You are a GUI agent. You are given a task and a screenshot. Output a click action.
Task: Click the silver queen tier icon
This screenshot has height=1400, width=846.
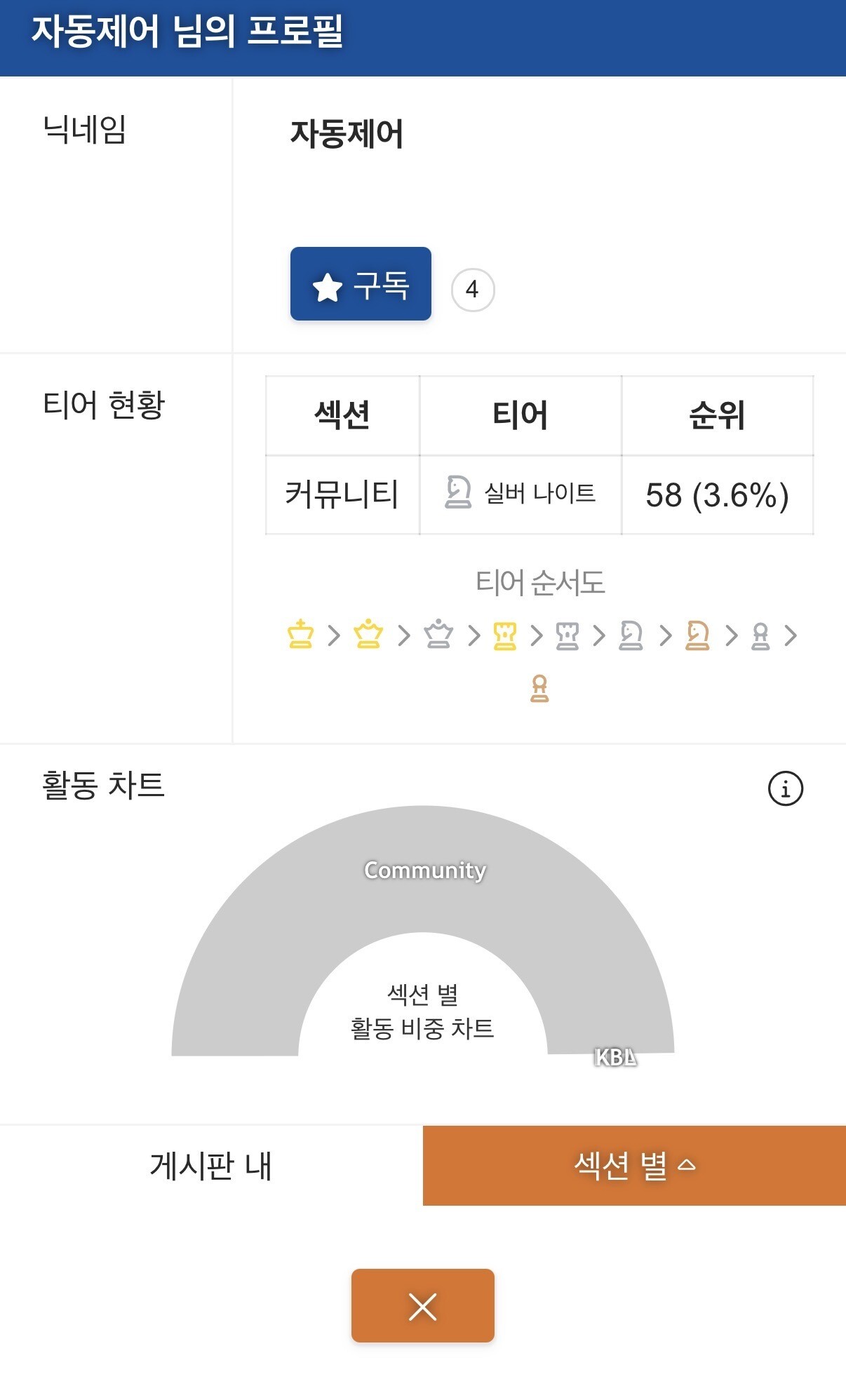pyautogui.click(x=438, y=634)
